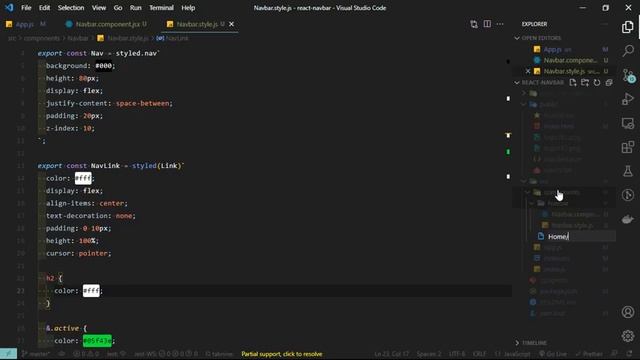Open the Explorer view in the activity bar
Viewport: 640px width, 360px height.
coord(628,27)
